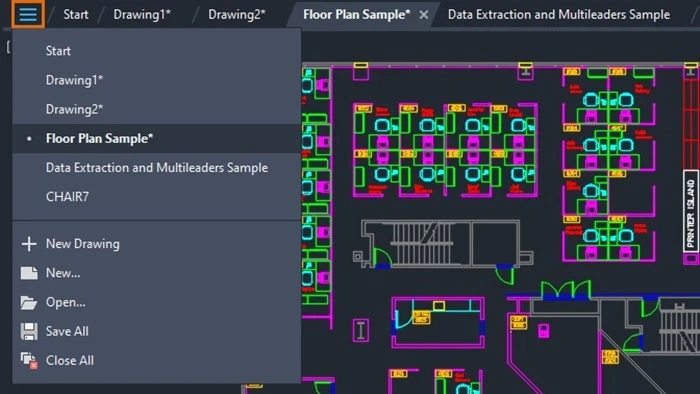700x394 pixels.
Task: Open Data Extraction and Multileaders Sample entry
Action: point(157,168)
